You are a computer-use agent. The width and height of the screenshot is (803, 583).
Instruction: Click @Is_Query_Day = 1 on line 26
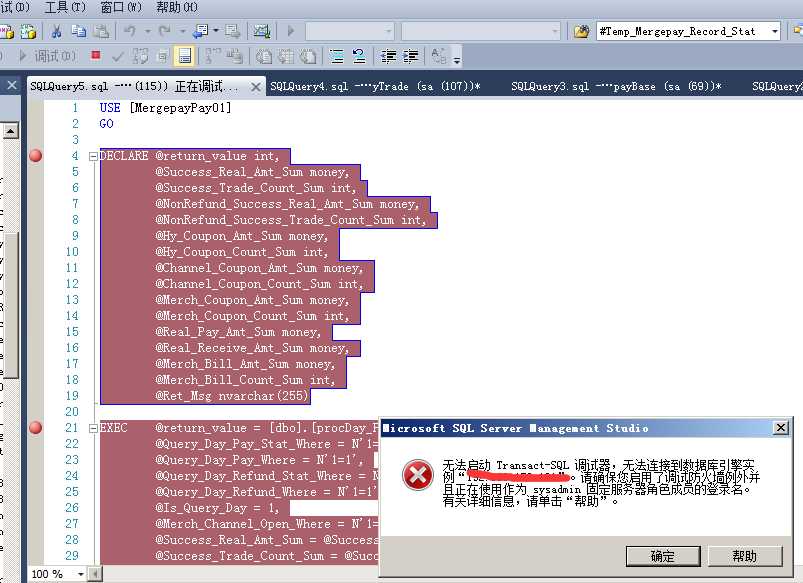pos(217,508)
